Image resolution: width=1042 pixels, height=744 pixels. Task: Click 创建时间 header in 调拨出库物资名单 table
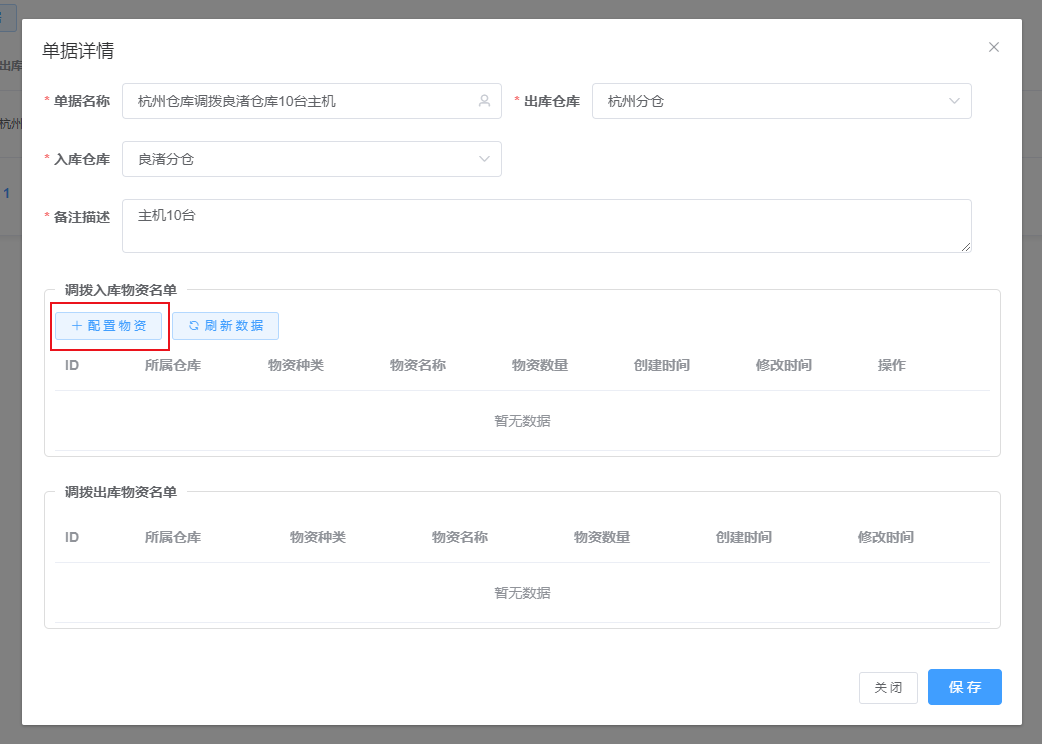(x=743, y=537)
